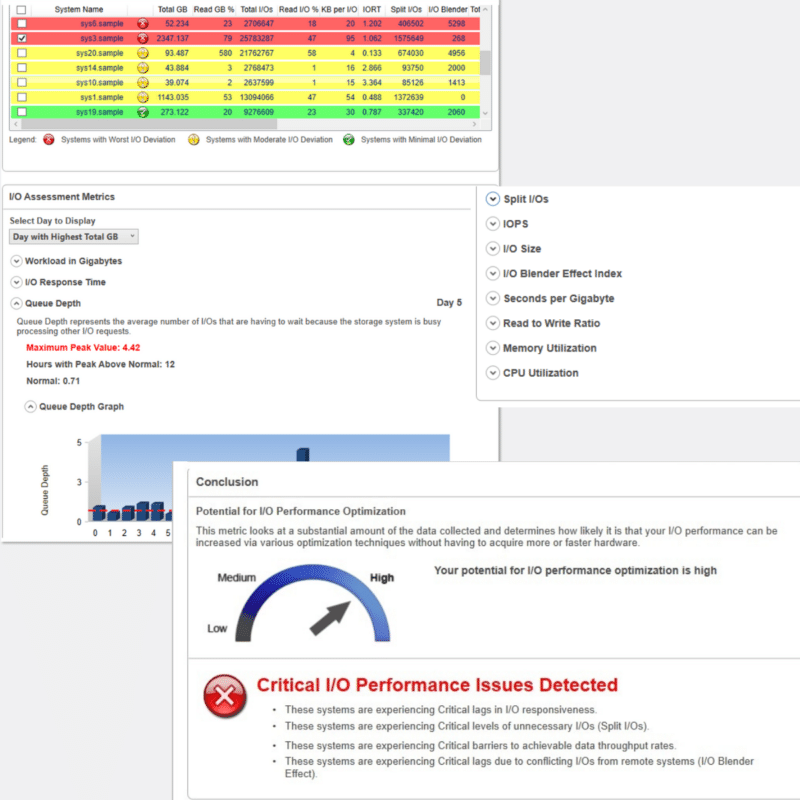Sort the table by Total GB column

[x=171, y=8]
